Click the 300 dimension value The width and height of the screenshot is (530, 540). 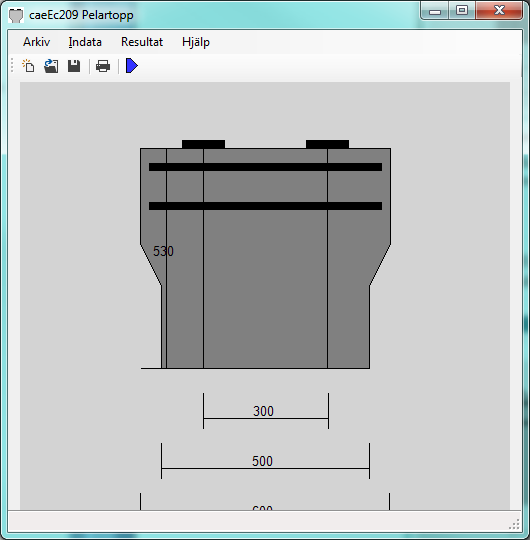click(x=263, y=411)
